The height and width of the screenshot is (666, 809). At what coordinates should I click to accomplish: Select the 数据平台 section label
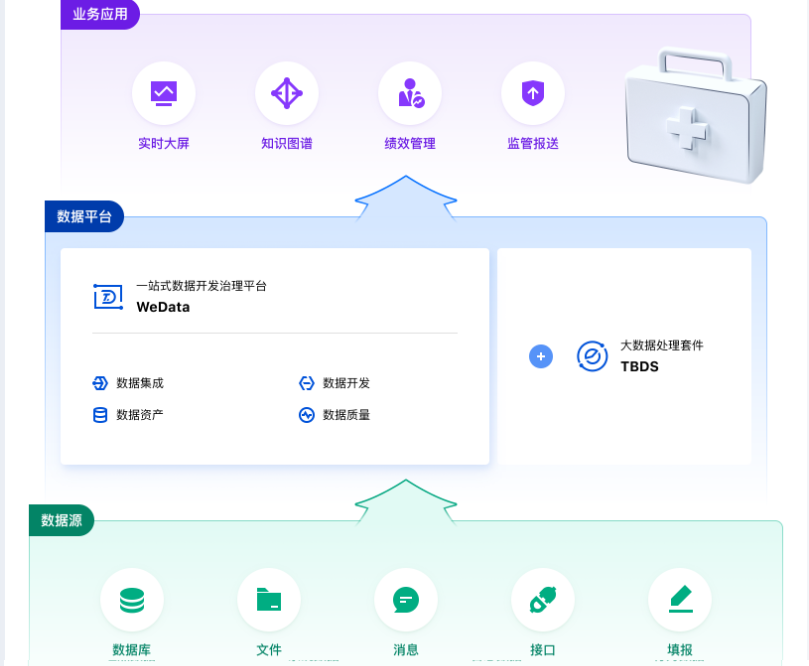point(84,216)
